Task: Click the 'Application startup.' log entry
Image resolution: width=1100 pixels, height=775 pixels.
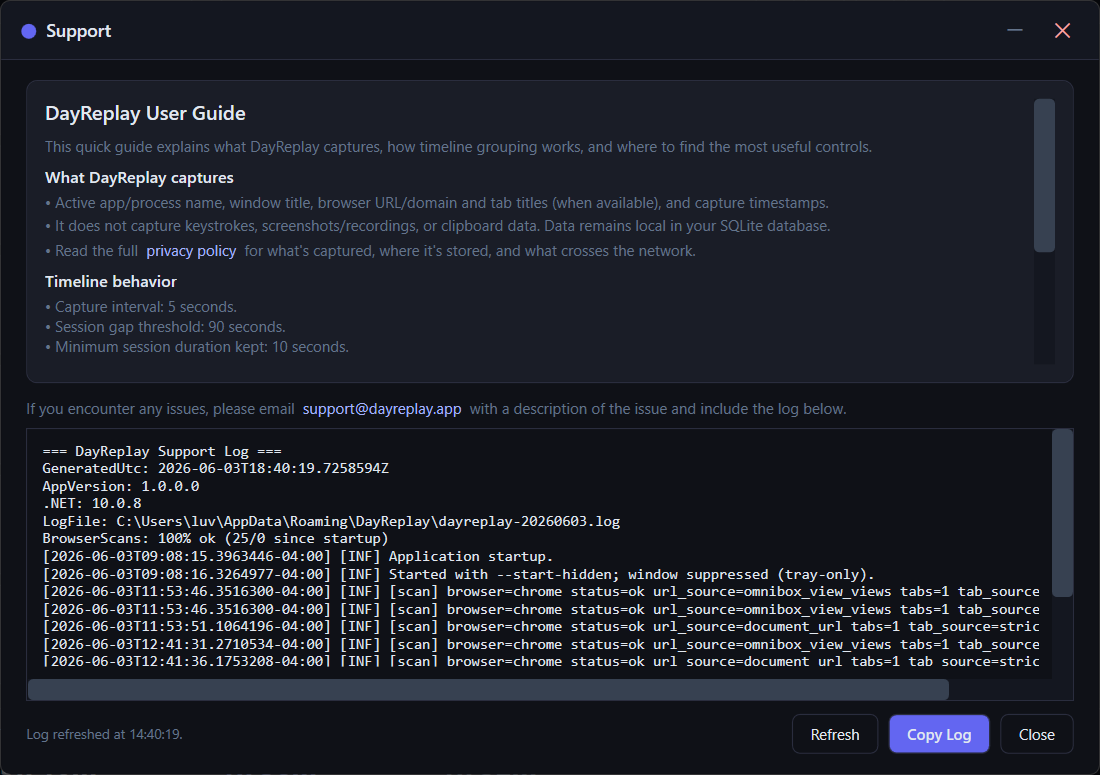Action: click(297, 556)
